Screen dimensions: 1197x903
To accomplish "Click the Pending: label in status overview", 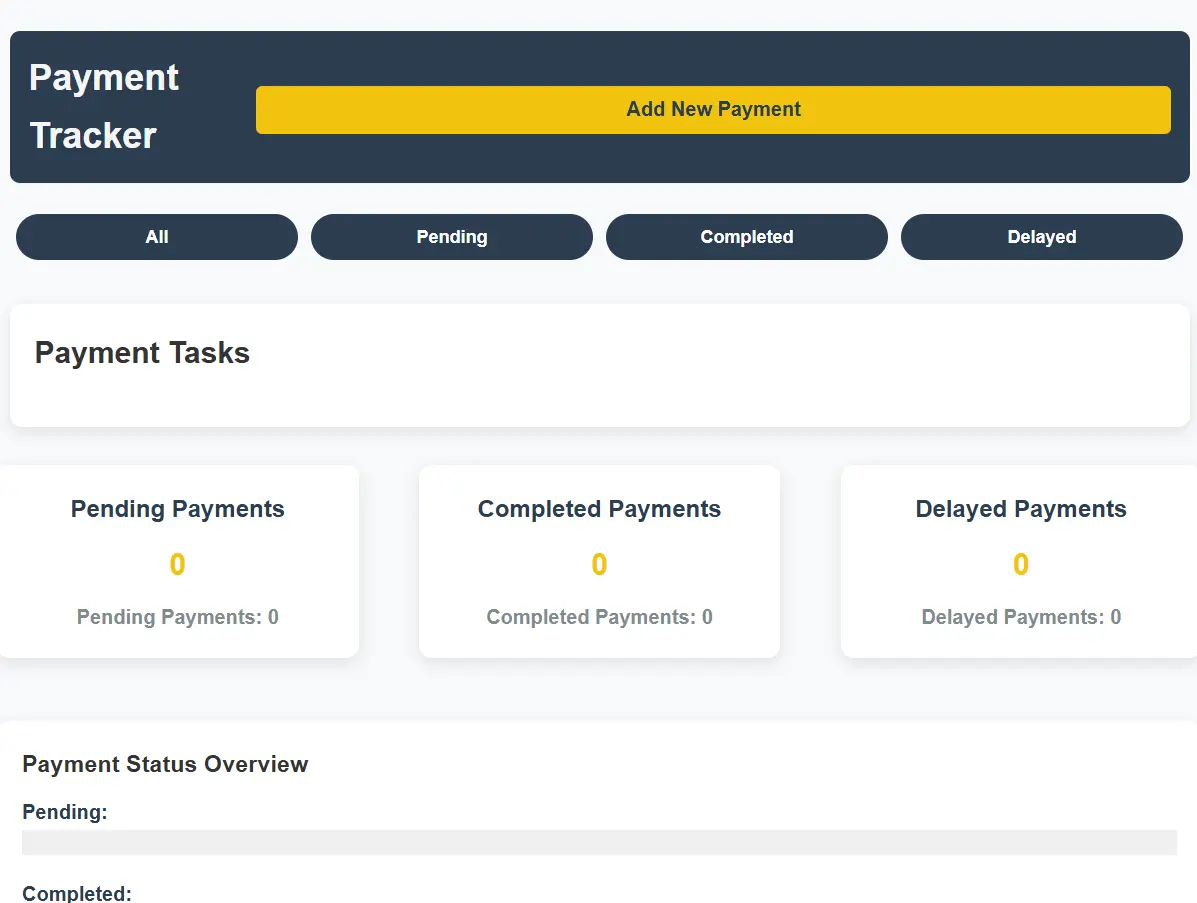I will click(x=64, y=812).
